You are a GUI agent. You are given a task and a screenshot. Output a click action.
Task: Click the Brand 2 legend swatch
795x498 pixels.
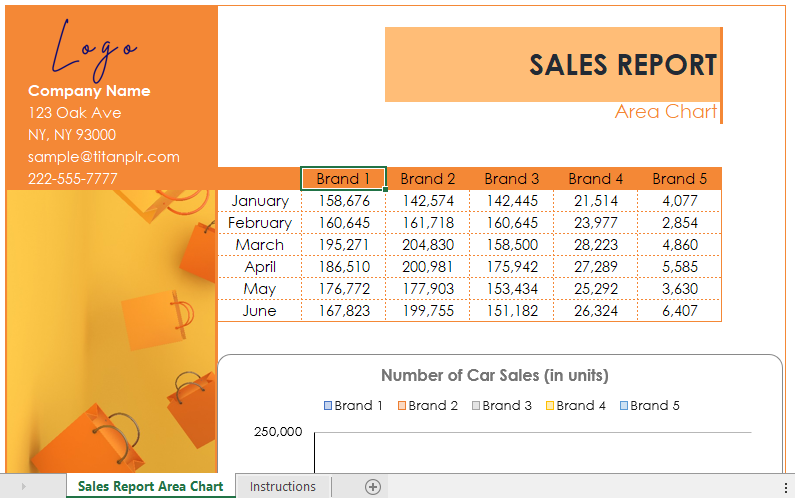(402, 406)
